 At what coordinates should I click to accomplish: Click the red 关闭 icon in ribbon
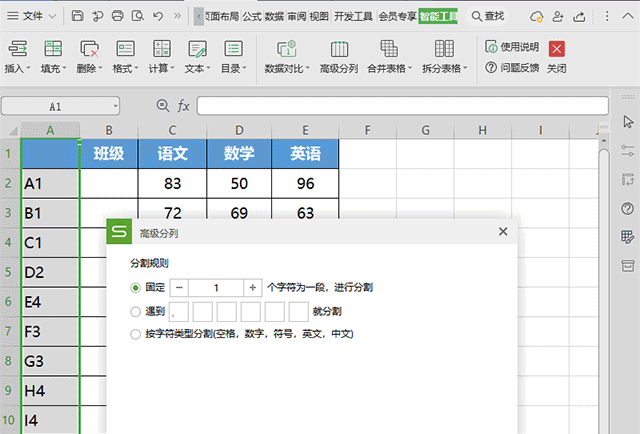click(x=556, y=48)
